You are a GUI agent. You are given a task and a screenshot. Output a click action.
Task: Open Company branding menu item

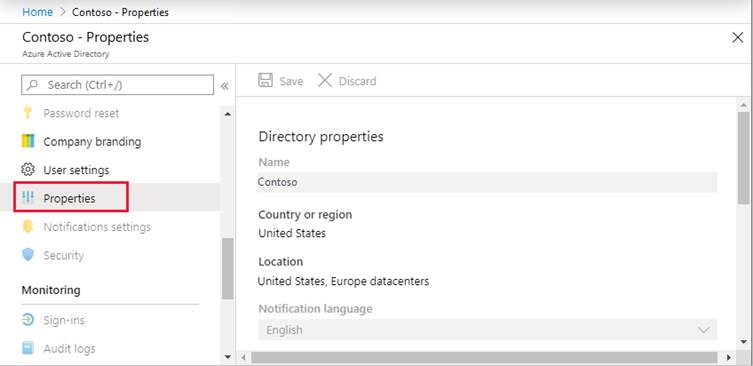pyautogui.click(x=92, y=142)
